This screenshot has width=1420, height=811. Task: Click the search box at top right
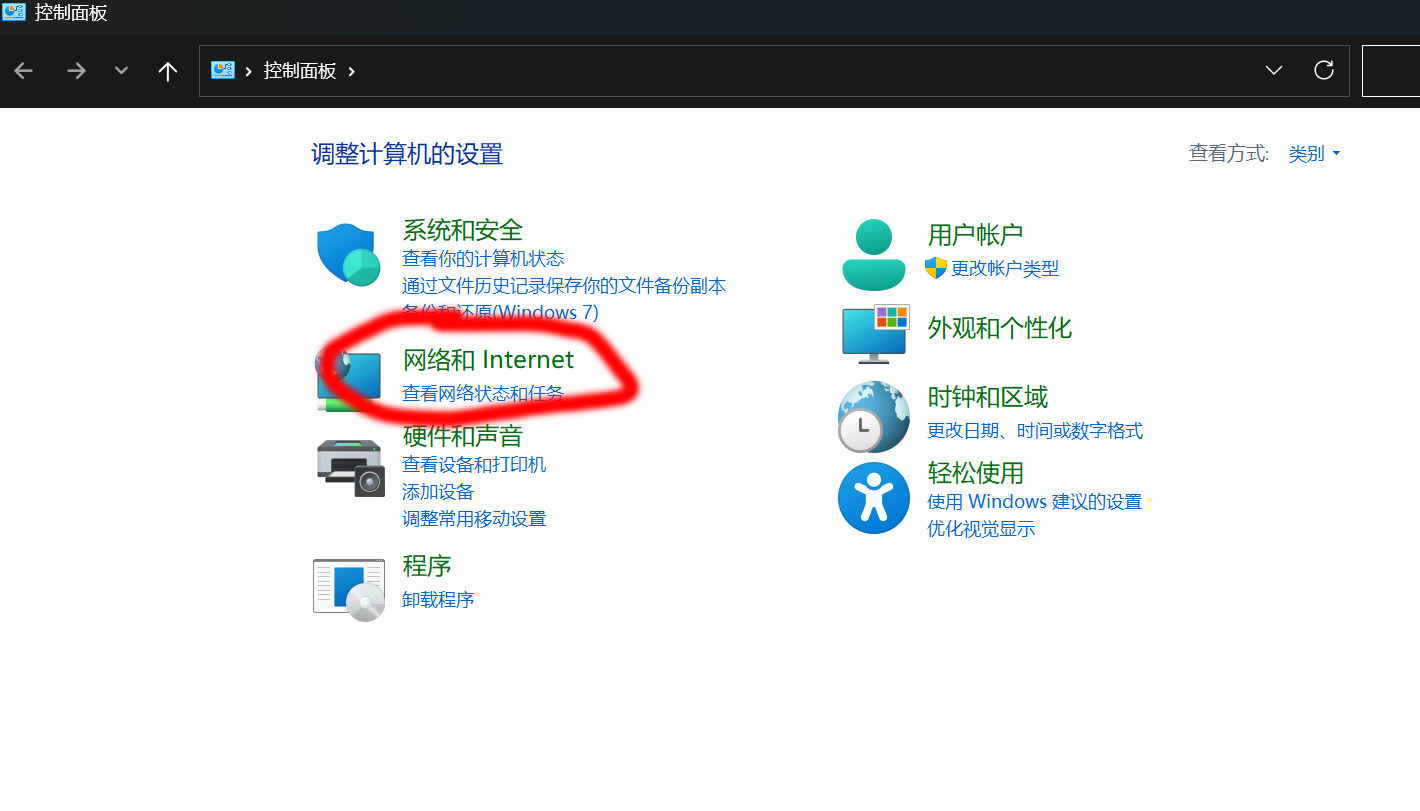tap(1392, 71)
